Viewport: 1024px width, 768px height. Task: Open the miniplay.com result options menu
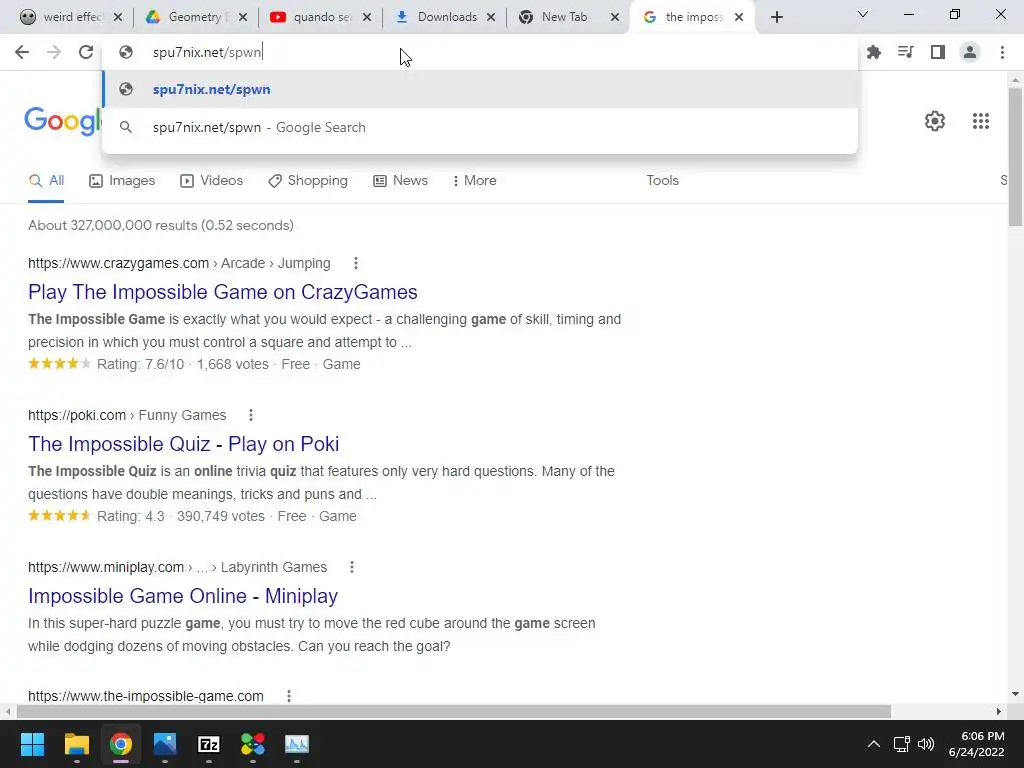point(351,568)
